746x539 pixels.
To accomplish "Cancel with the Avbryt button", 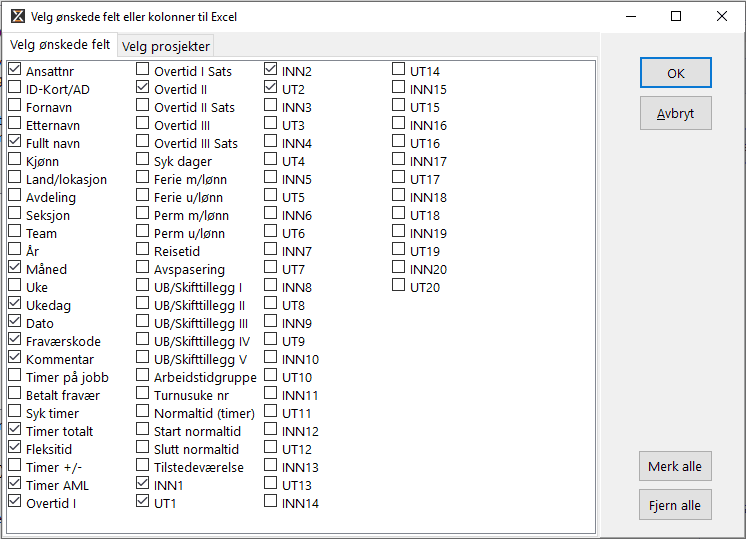I will coord(675,113).
